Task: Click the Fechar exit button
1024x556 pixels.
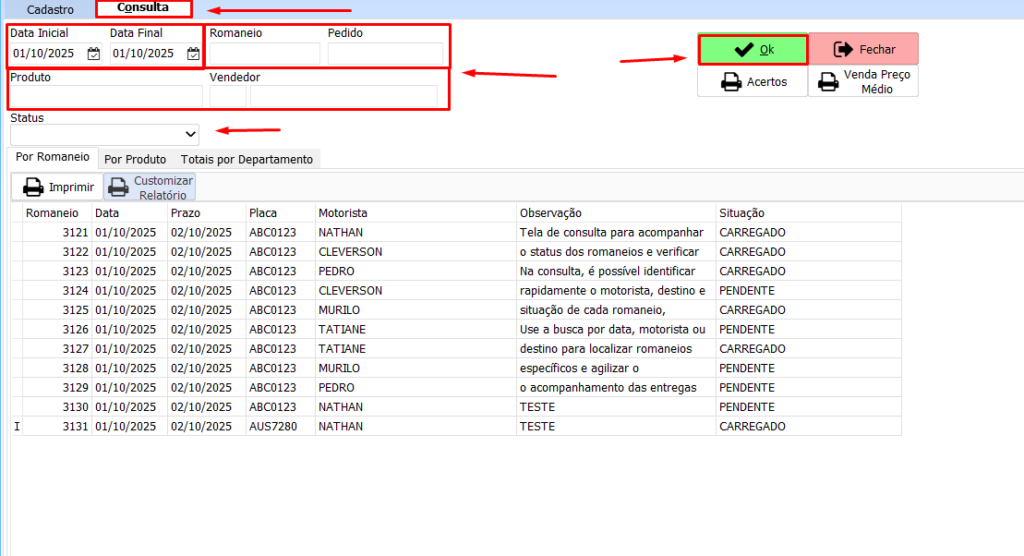Action: 863,49
